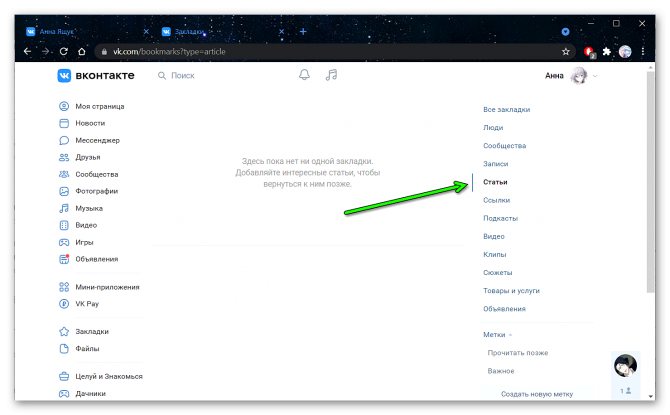Open the VKontakte logo home link
The image size is (670, 415).
click(x=96, y=76)
